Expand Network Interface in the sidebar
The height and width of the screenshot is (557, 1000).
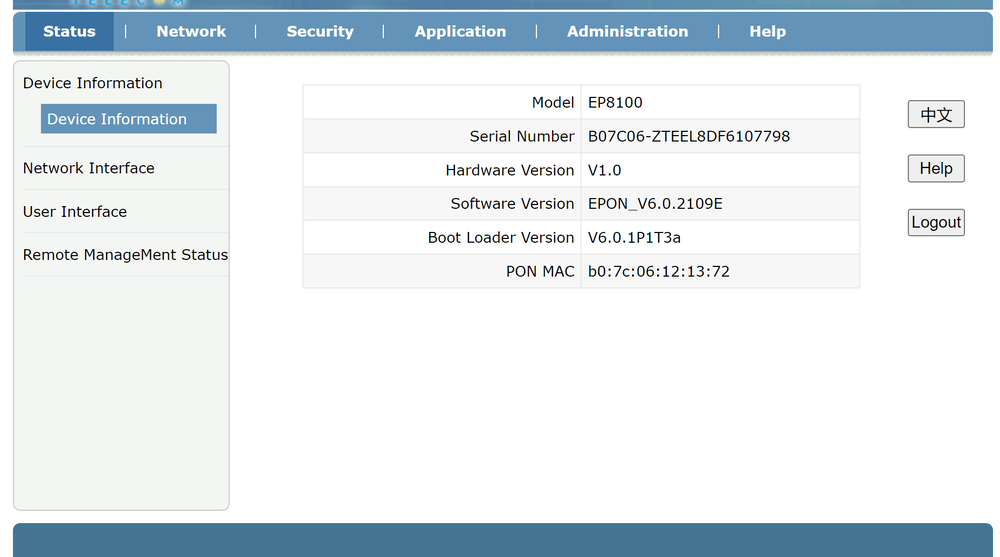89,168
